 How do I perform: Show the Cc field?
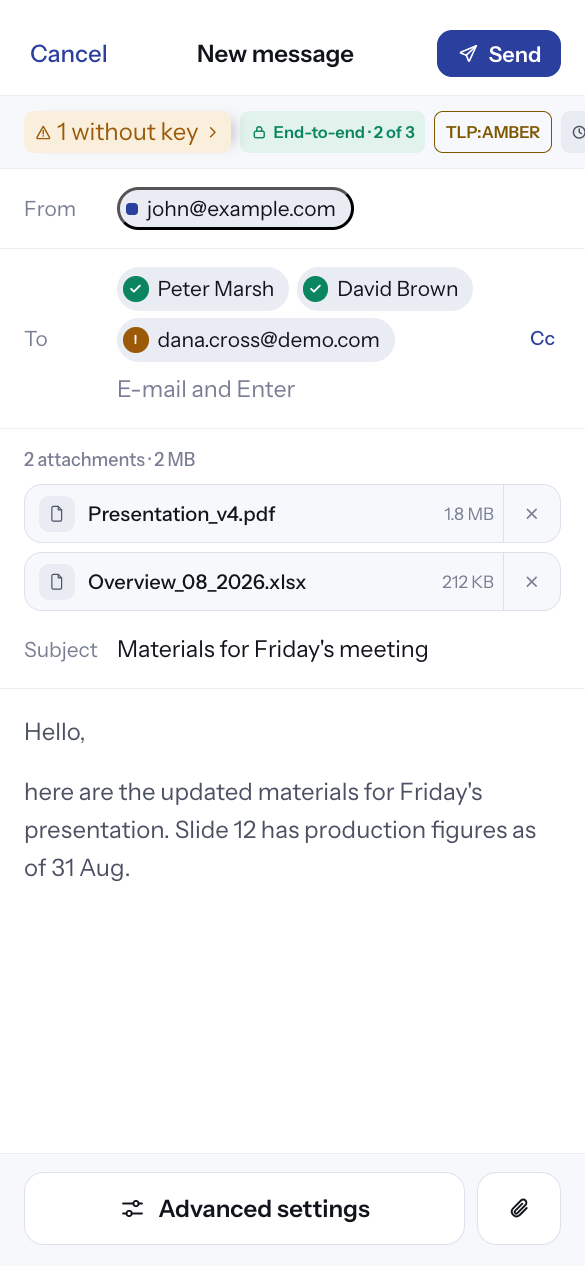(542, 339)
